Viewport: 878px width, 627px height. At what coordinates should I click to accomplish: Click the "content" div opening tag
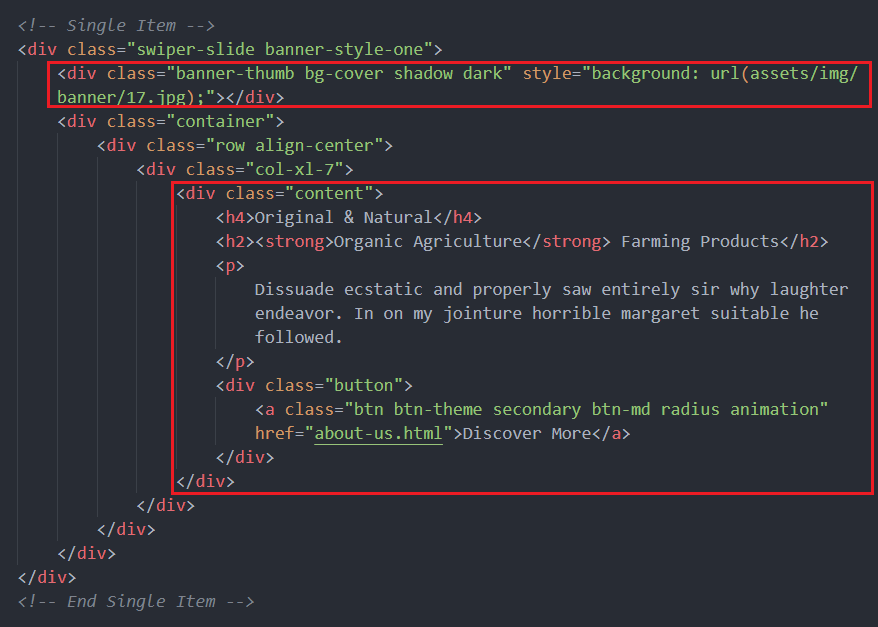[x=279, y=193]
